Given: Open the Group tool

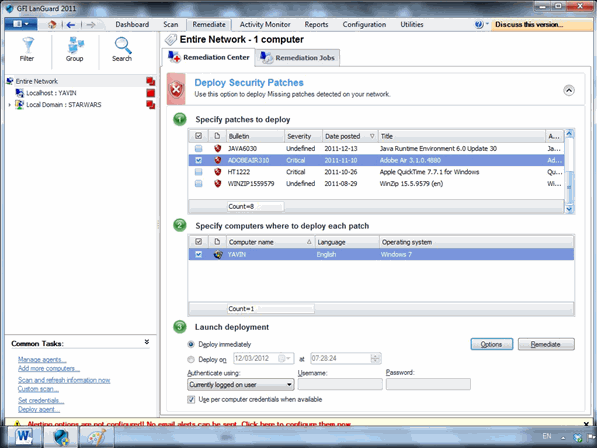Looking at the screenshot, I should pos(75,49).
